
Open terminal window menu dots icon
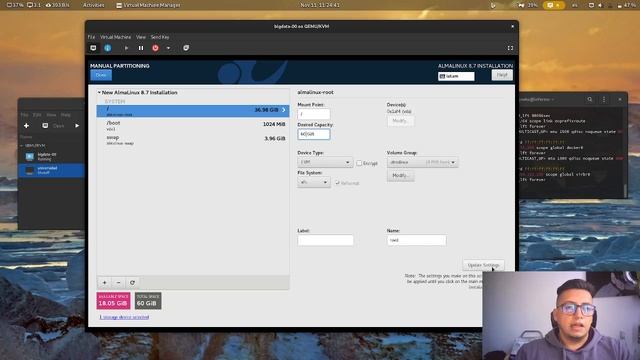(x=604, y=99)
